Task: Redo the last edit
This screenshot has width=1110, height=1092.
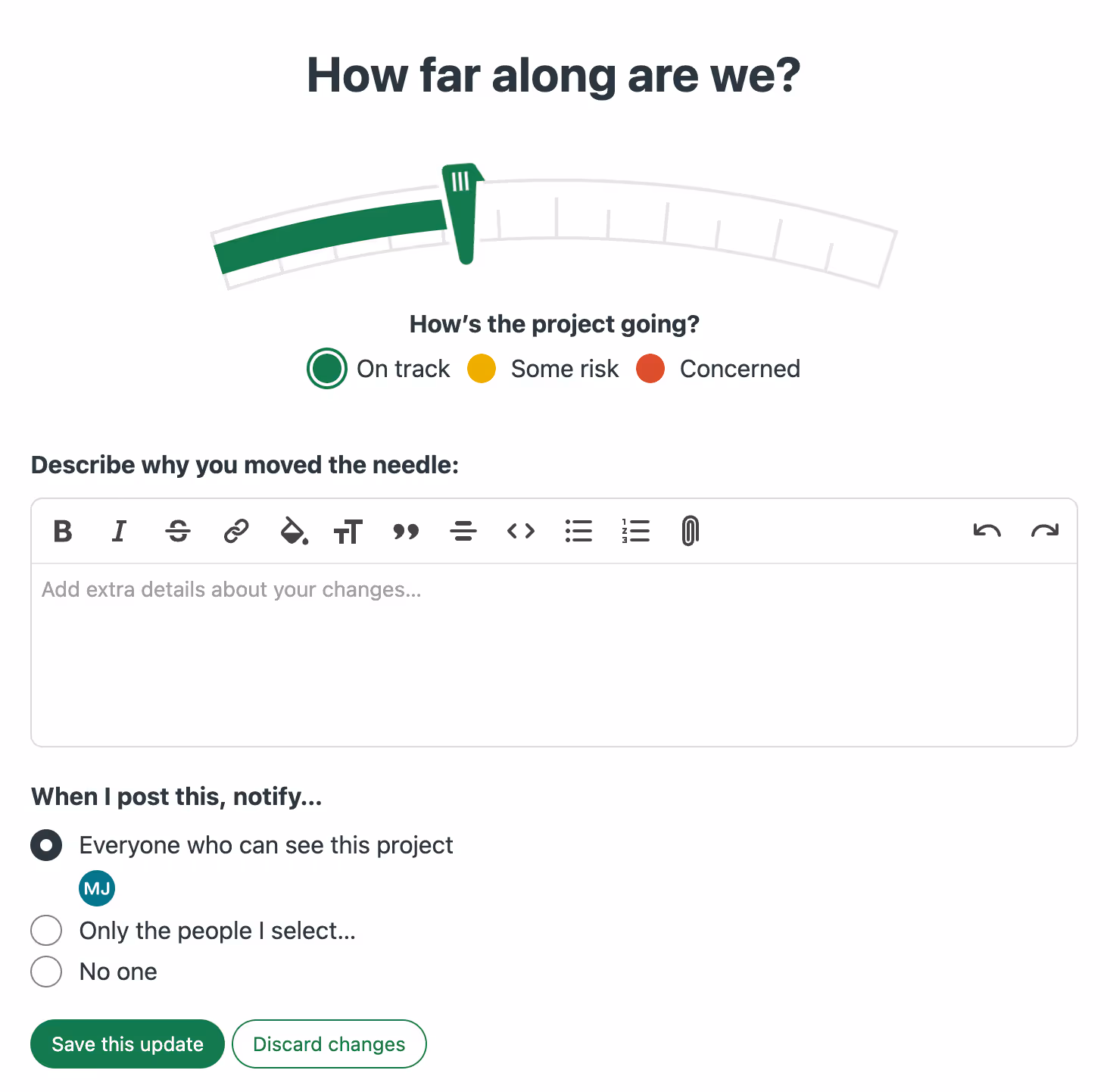Action: pos(1045,531)
